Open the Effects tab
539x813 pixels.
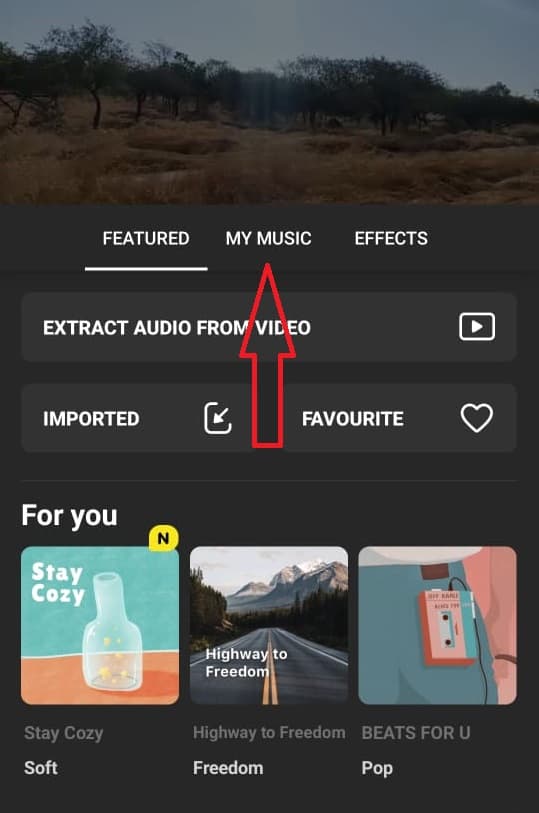click(x=391, y=239)
